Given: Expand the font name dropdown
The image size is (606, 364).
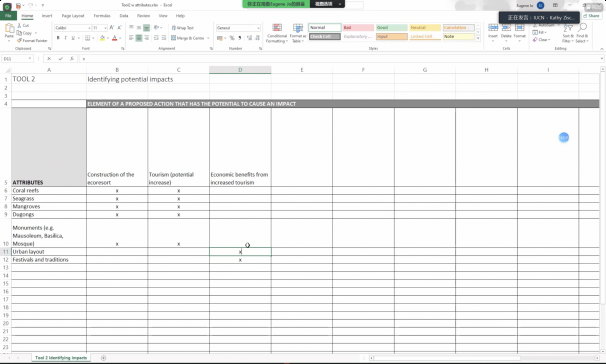Looking at the screenshot, I should tap(89, 28).
